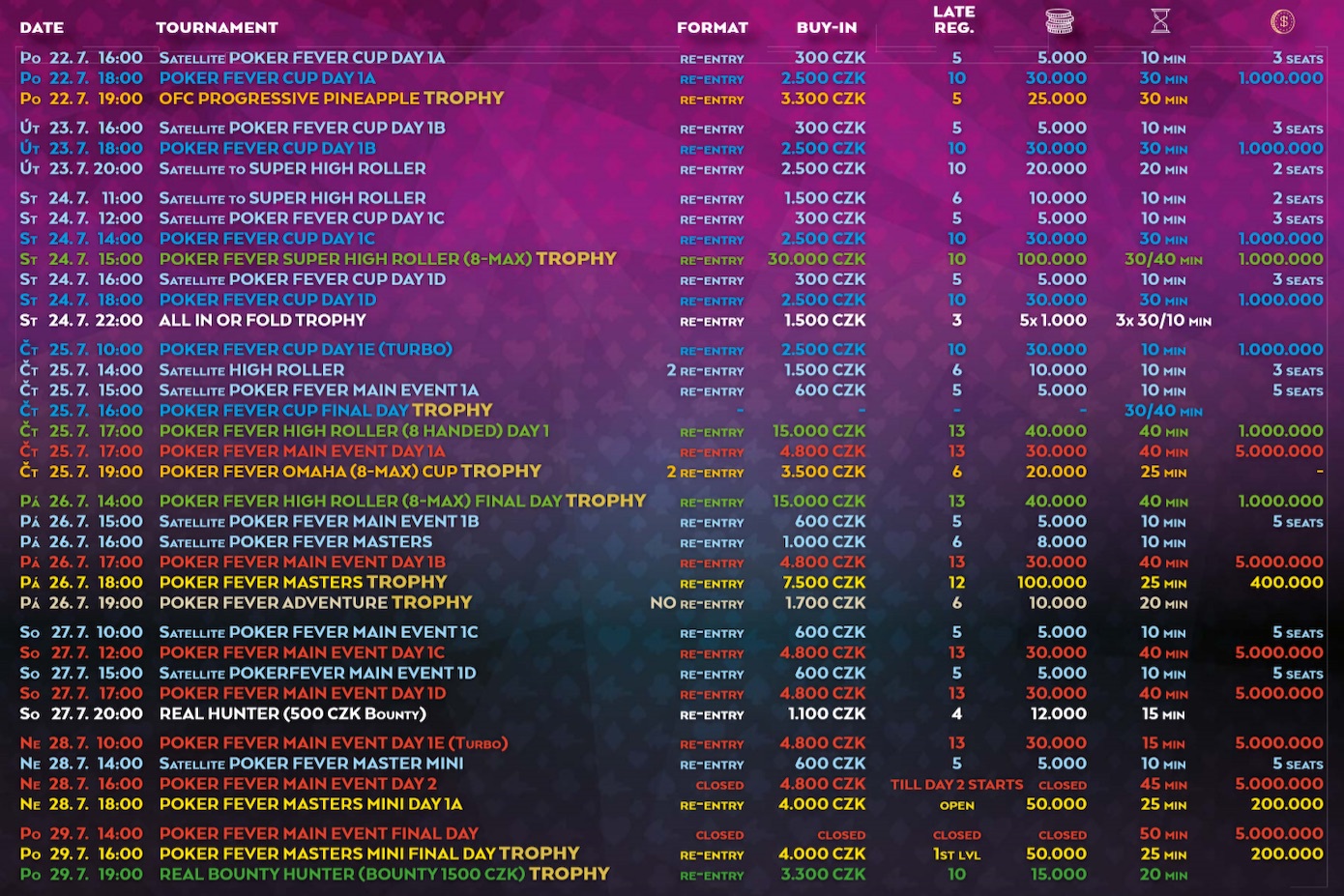Click date So 27.7. 20:00
The width and height of the screenshot is (1344, 896).
81,714
